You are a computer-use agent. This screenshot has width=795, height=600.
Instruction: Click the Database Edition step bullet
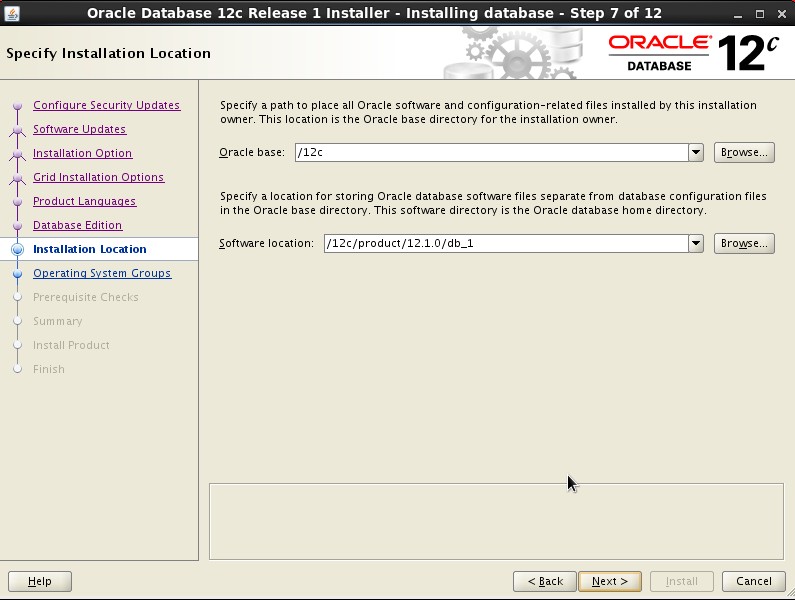point(18,225)
